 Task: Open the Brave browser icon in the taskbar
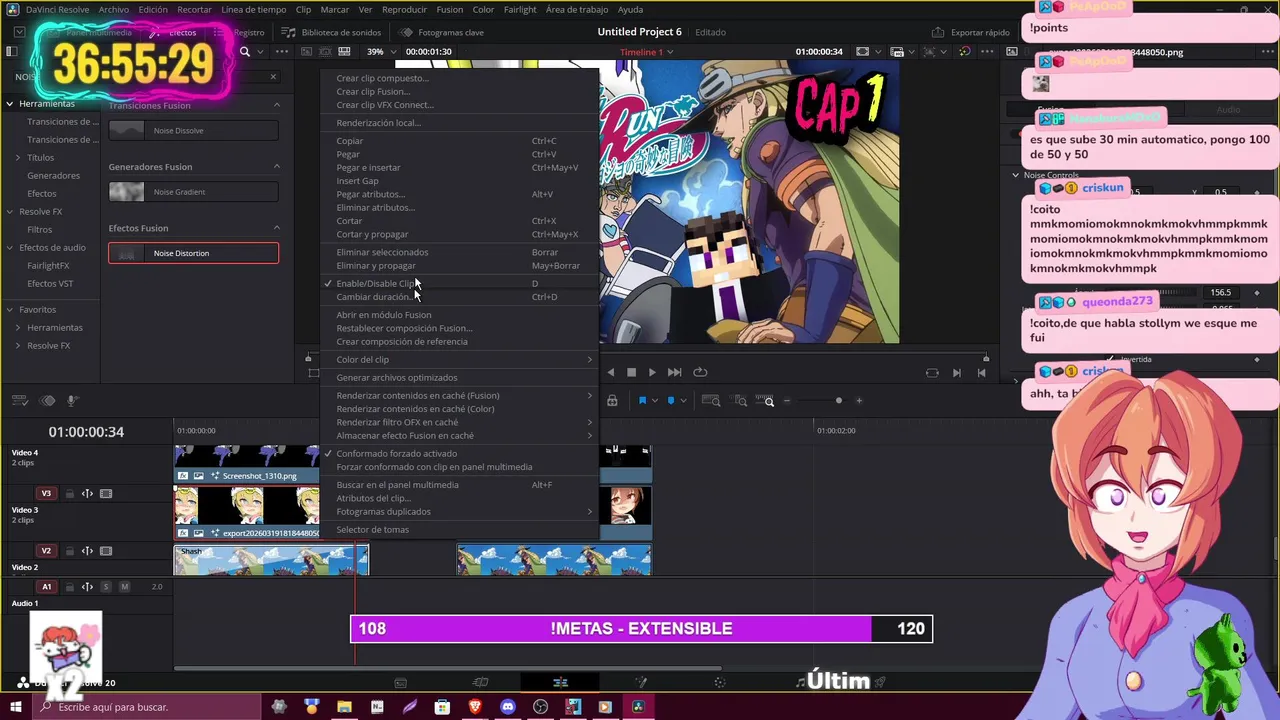point(475,707)
